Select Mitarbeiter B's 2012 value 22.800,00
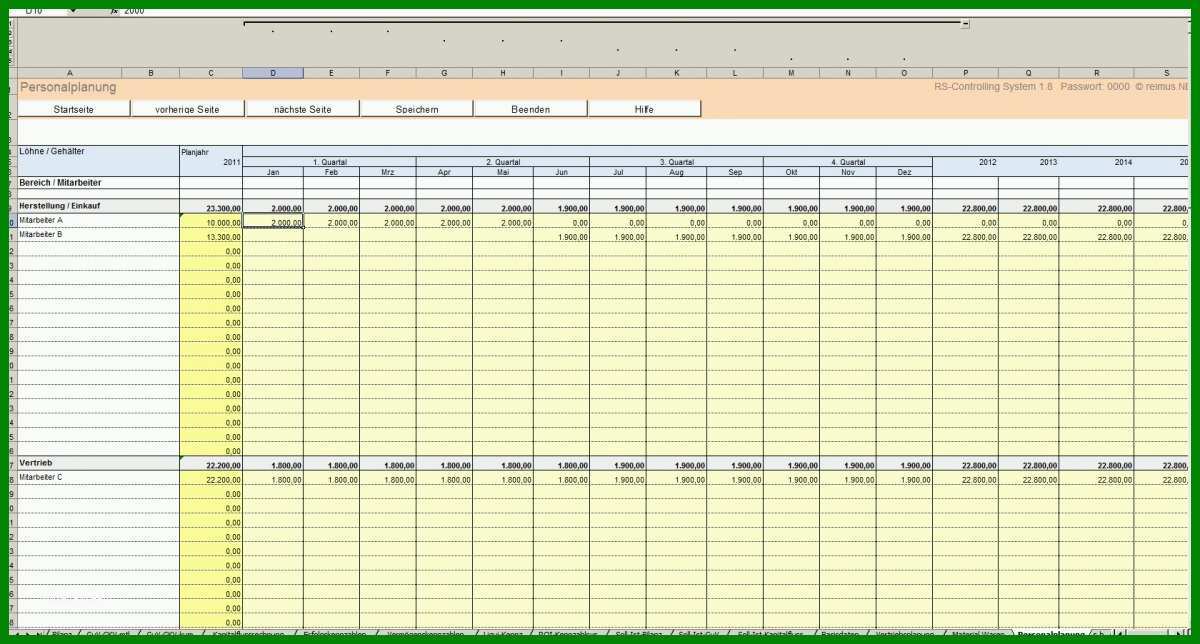1200x644 pixels. [x=965, y=237]
